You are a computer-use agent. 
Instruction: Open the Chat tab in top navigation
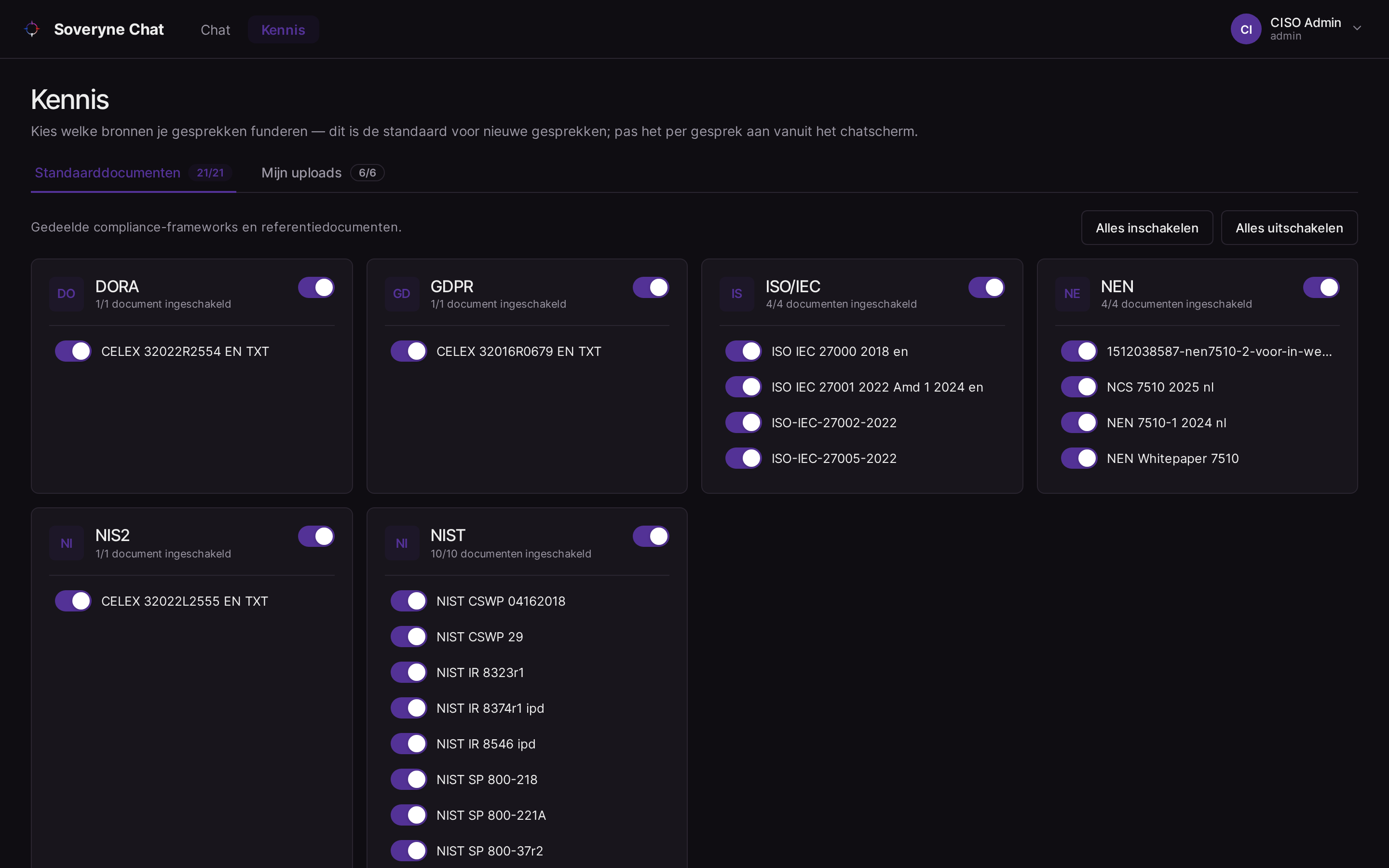click(x=215, y=30)
